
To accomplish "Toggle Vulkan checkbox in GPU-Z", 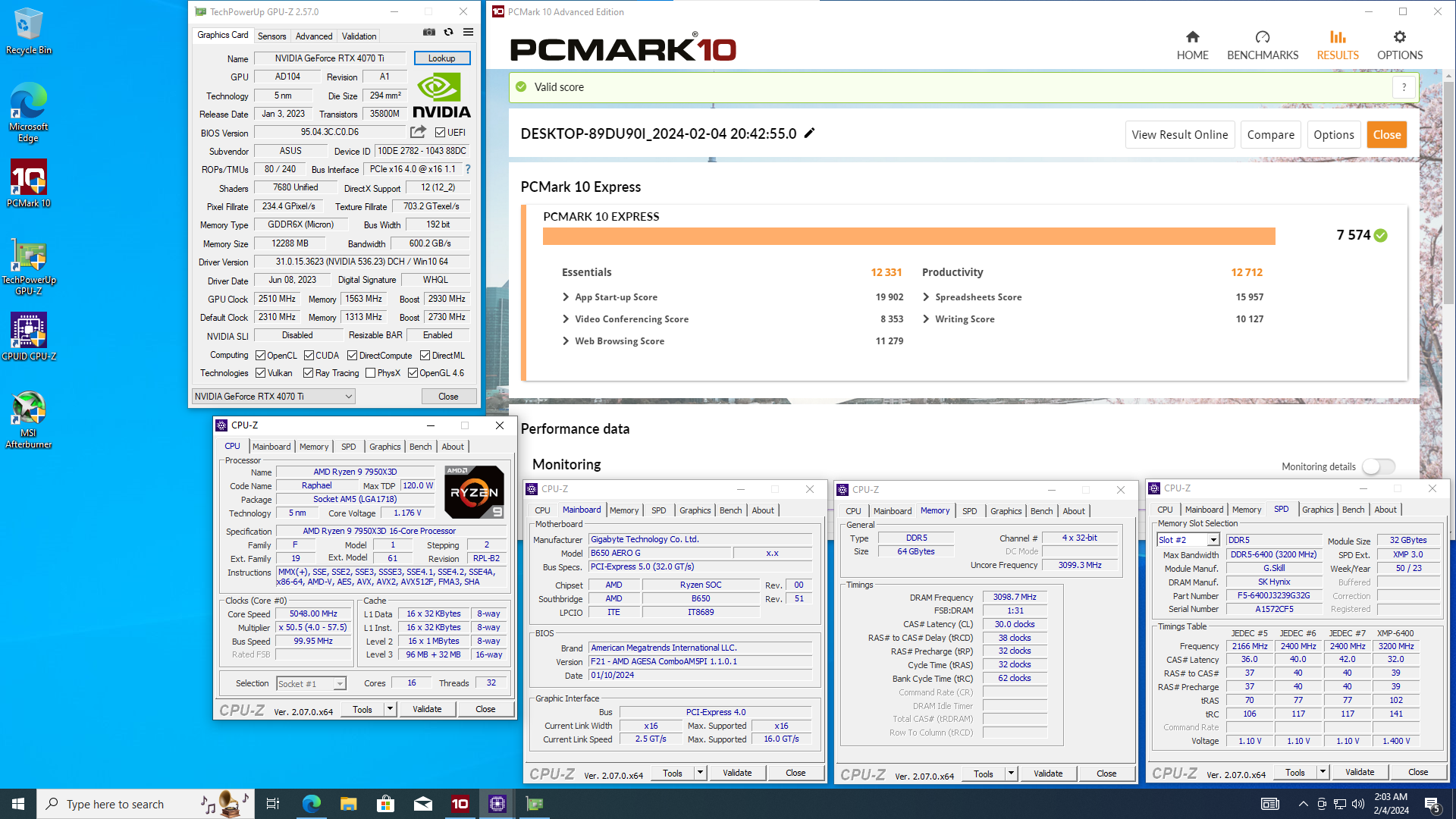I will [261, 373].
